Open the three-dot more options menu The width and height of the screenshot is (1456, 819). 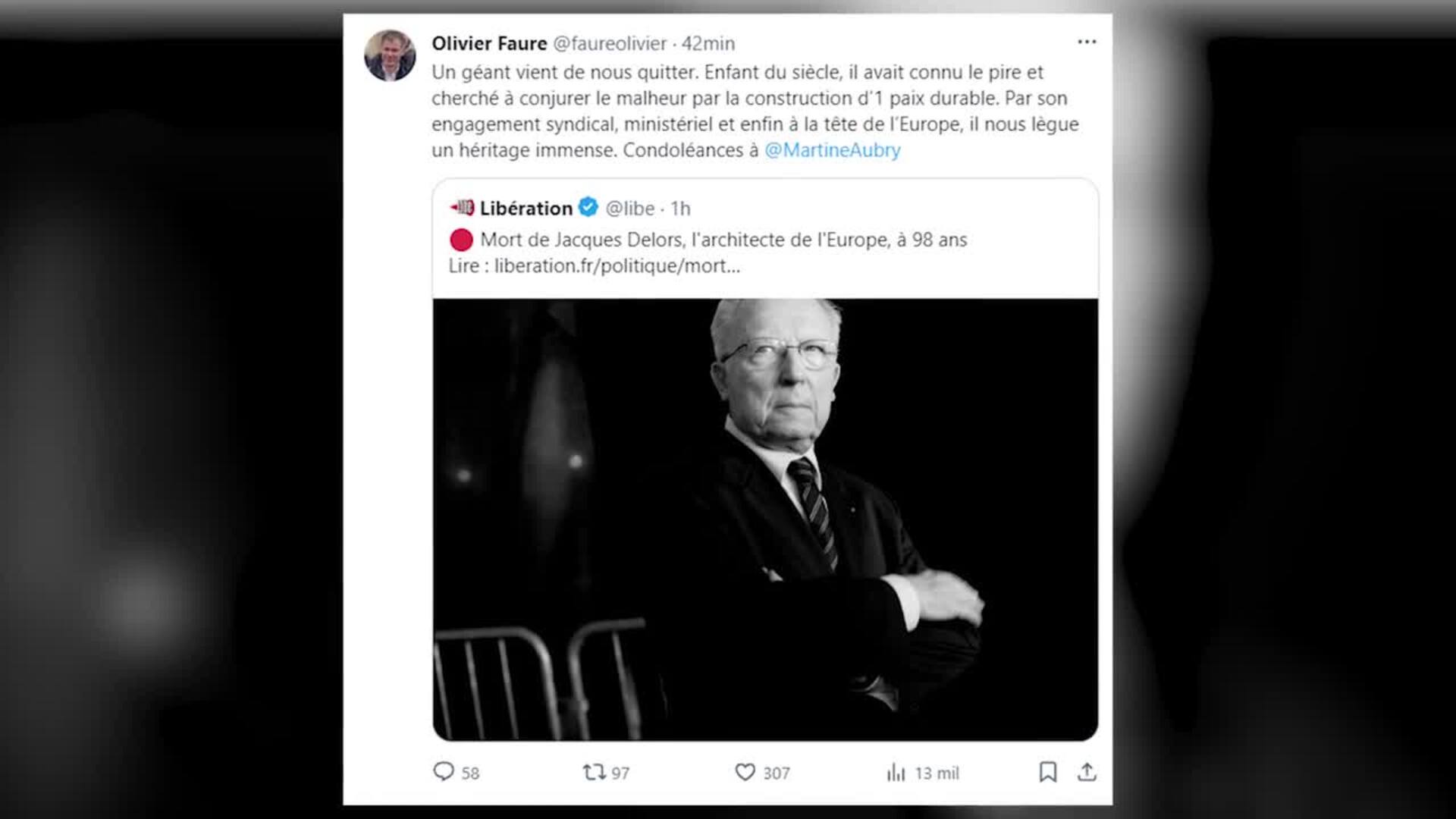(x=1087, y=42)
